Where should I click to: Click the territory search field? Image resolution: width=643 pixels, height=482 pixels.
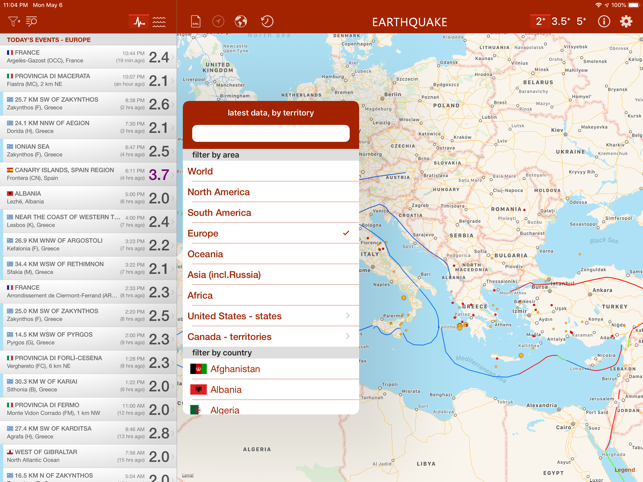(271, 133)
